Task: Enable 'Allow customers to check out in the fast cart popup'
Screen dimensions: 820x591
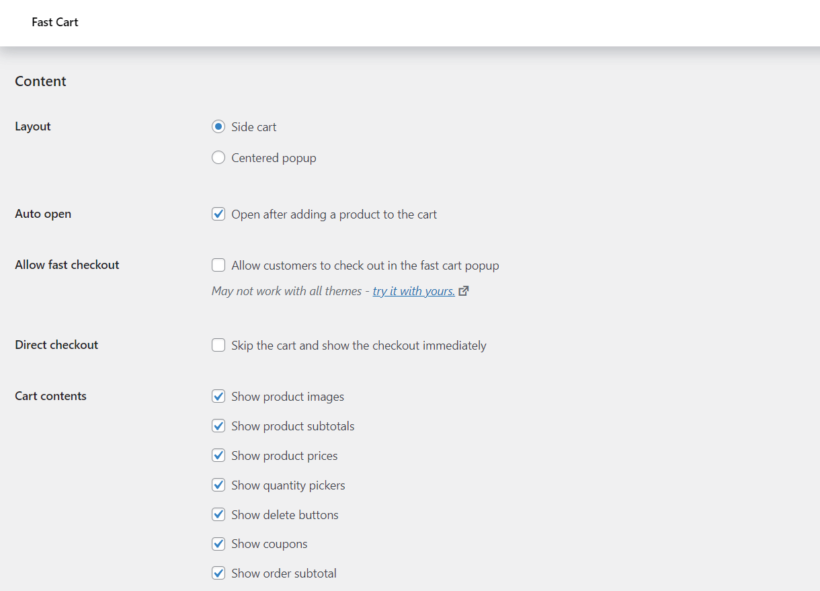Action: click(218, 264)
